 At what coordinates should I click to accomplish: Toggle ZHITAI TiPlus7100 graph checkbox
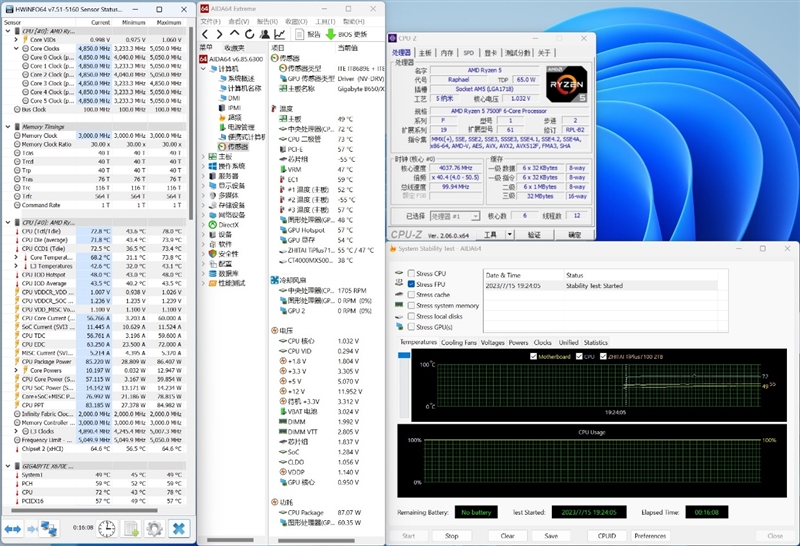(x=603, y=356)
